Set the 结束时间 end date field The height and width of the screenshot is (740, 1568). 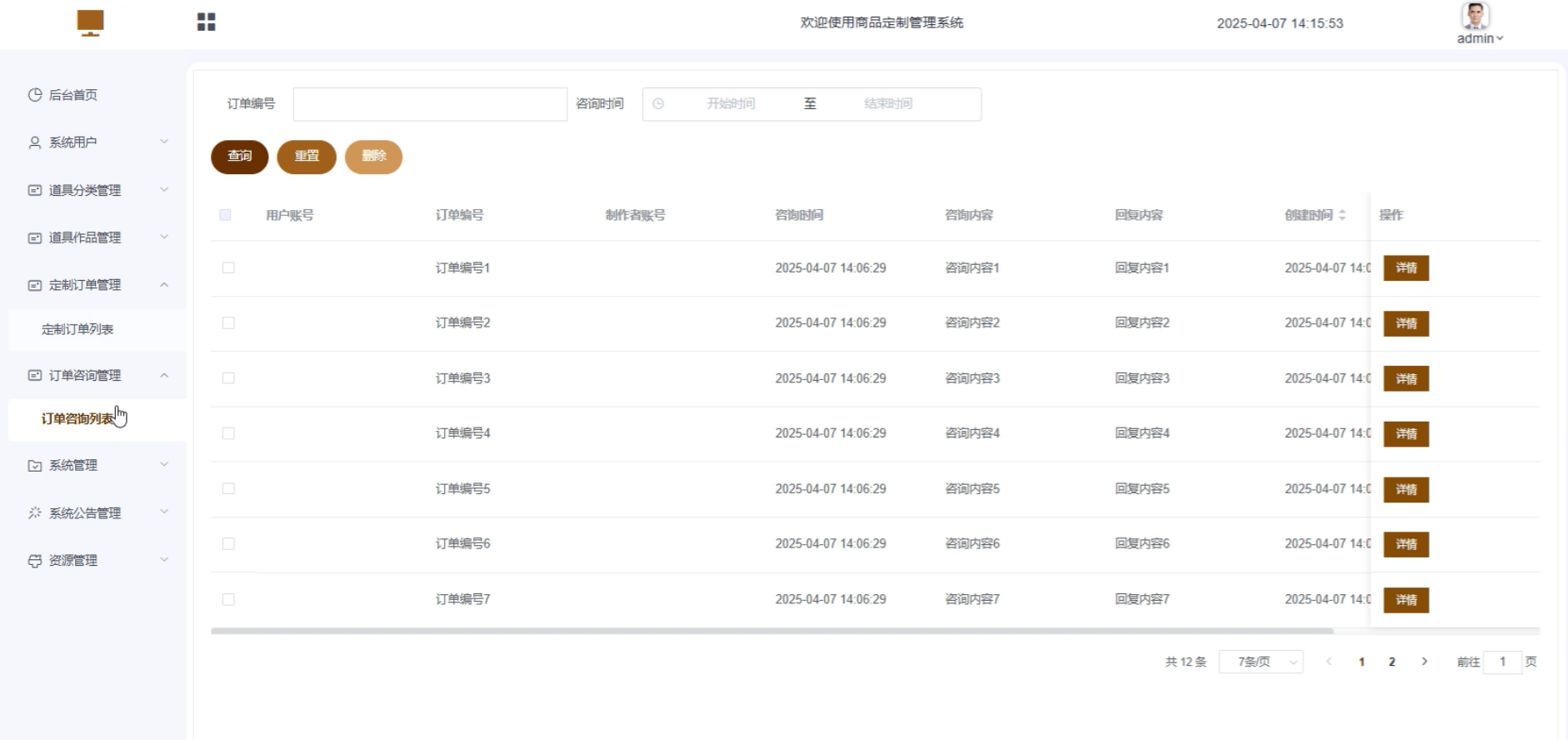pos(888,104)
